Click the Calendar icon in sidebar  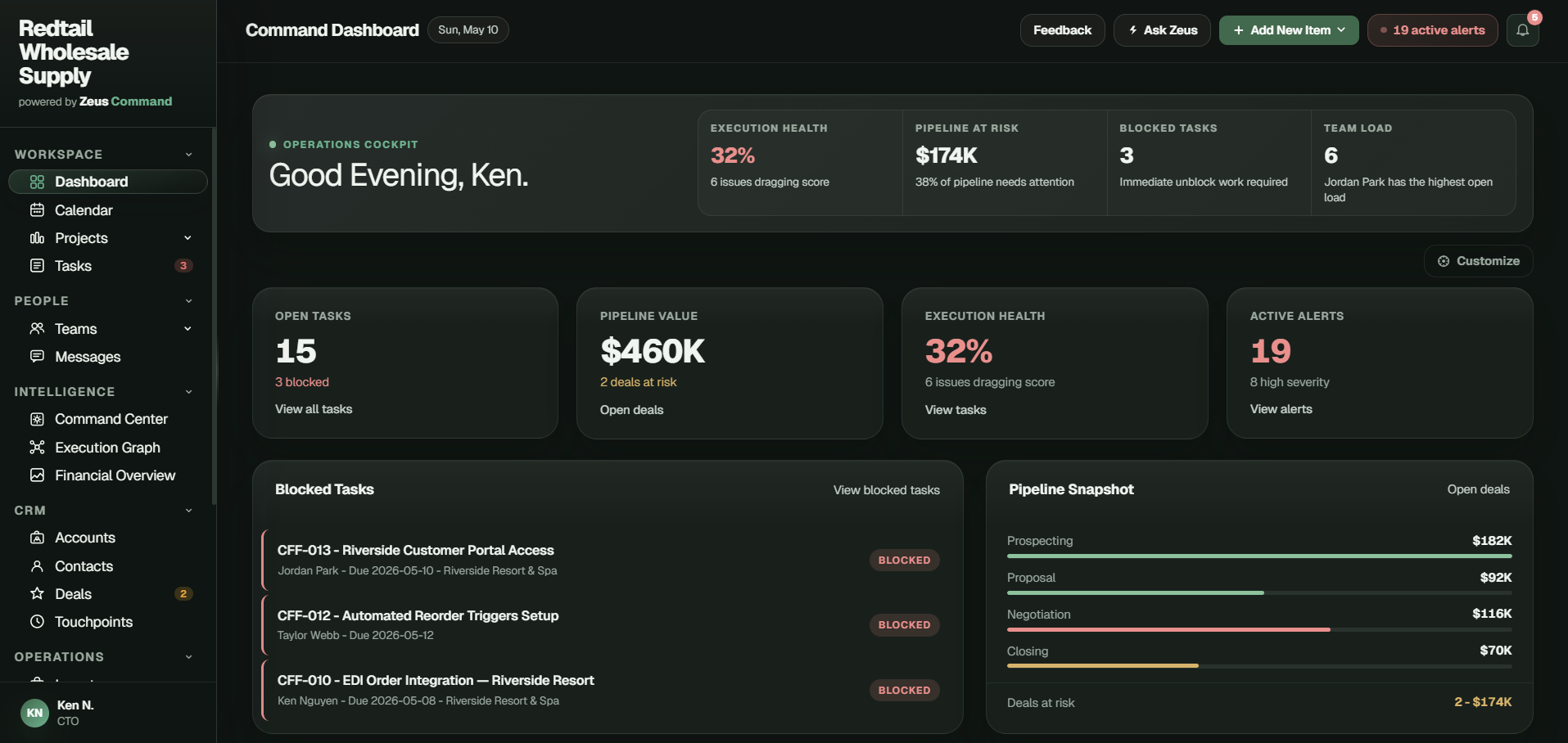[x=37, y=210]
